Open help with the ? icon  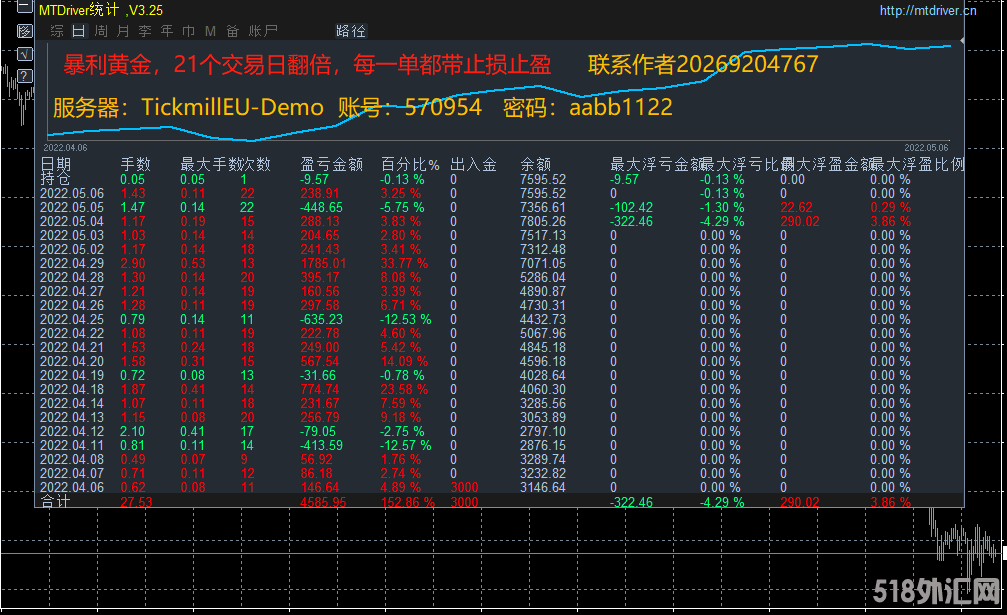click(x=24, y=76)
